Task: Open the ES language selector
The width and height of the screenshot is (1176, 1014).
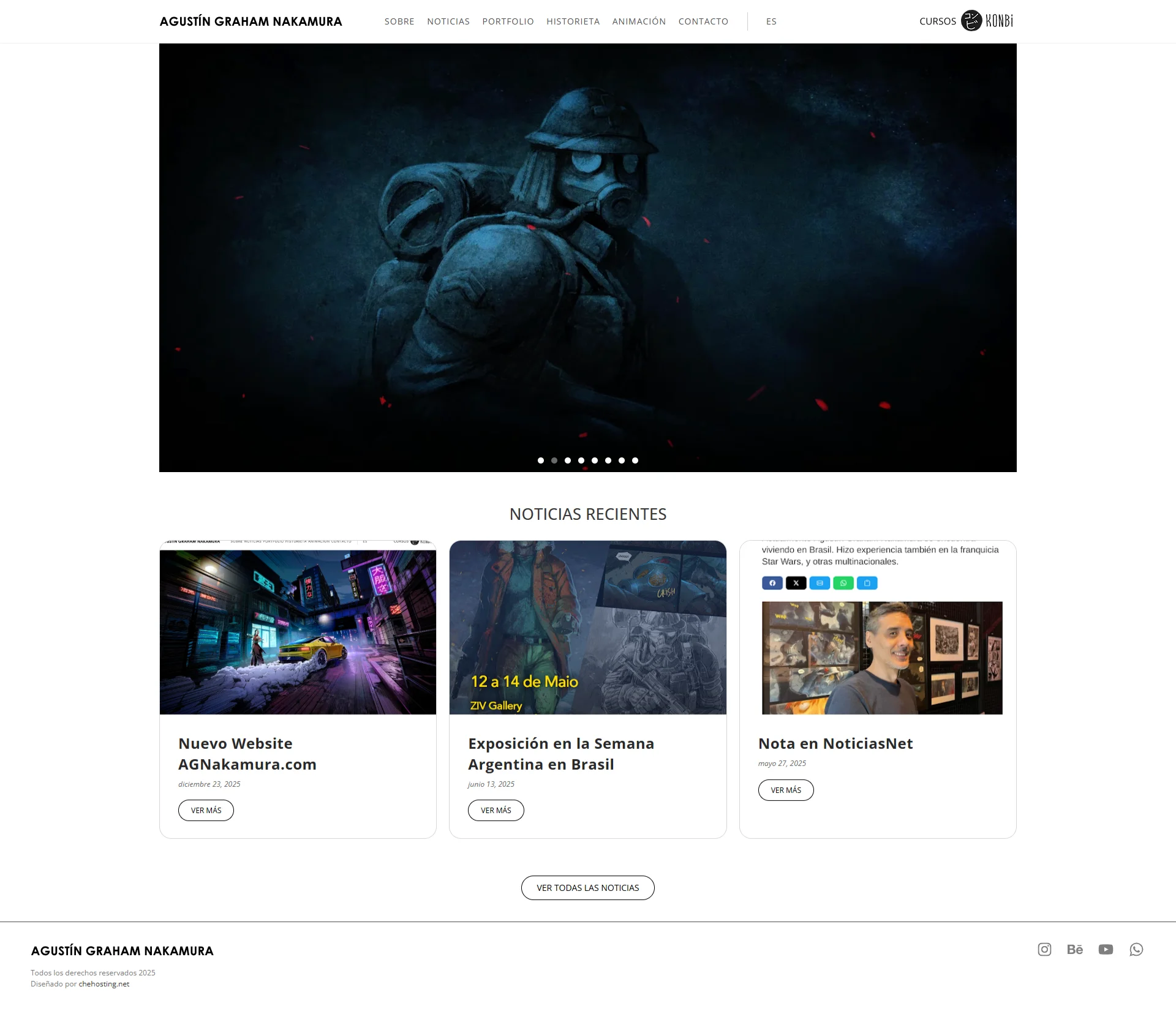Action: [x=771, y=21]
